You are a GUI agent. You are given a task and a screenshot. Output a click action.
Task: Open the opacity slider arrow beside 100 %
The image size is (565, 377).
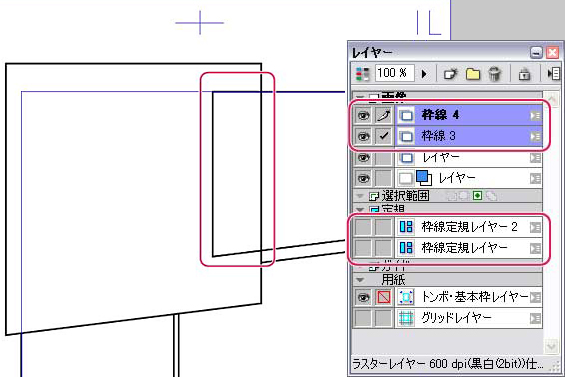(x=424, y=74)
